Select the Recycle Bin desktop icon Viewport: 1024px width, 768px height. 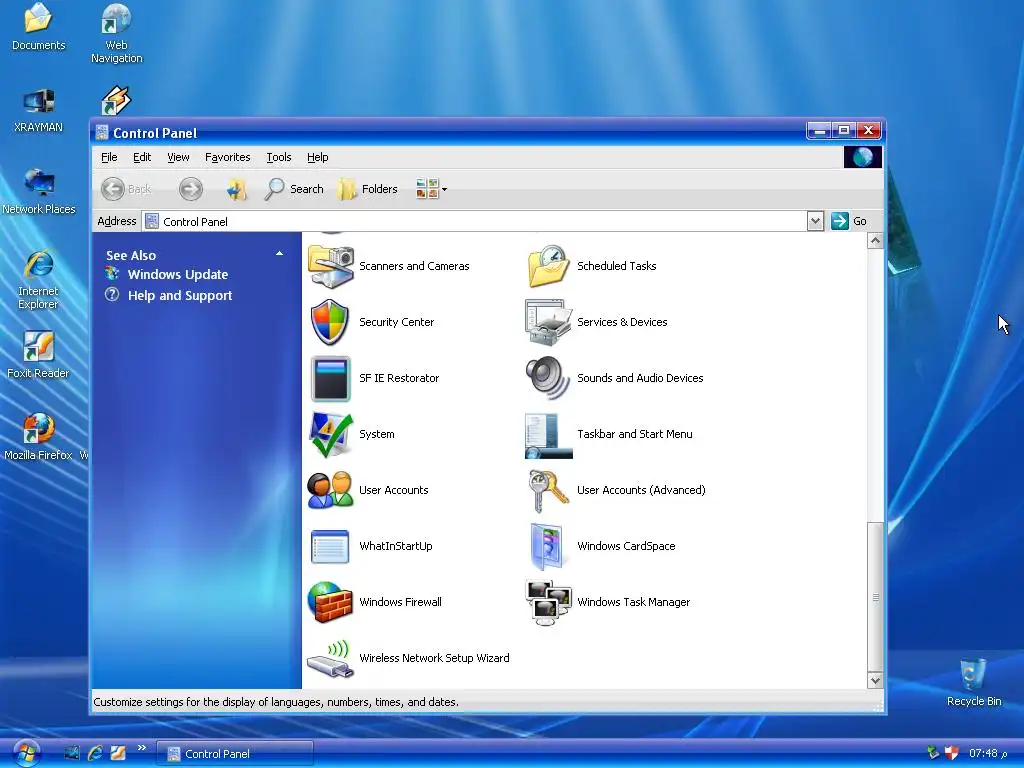pos(974,684)
